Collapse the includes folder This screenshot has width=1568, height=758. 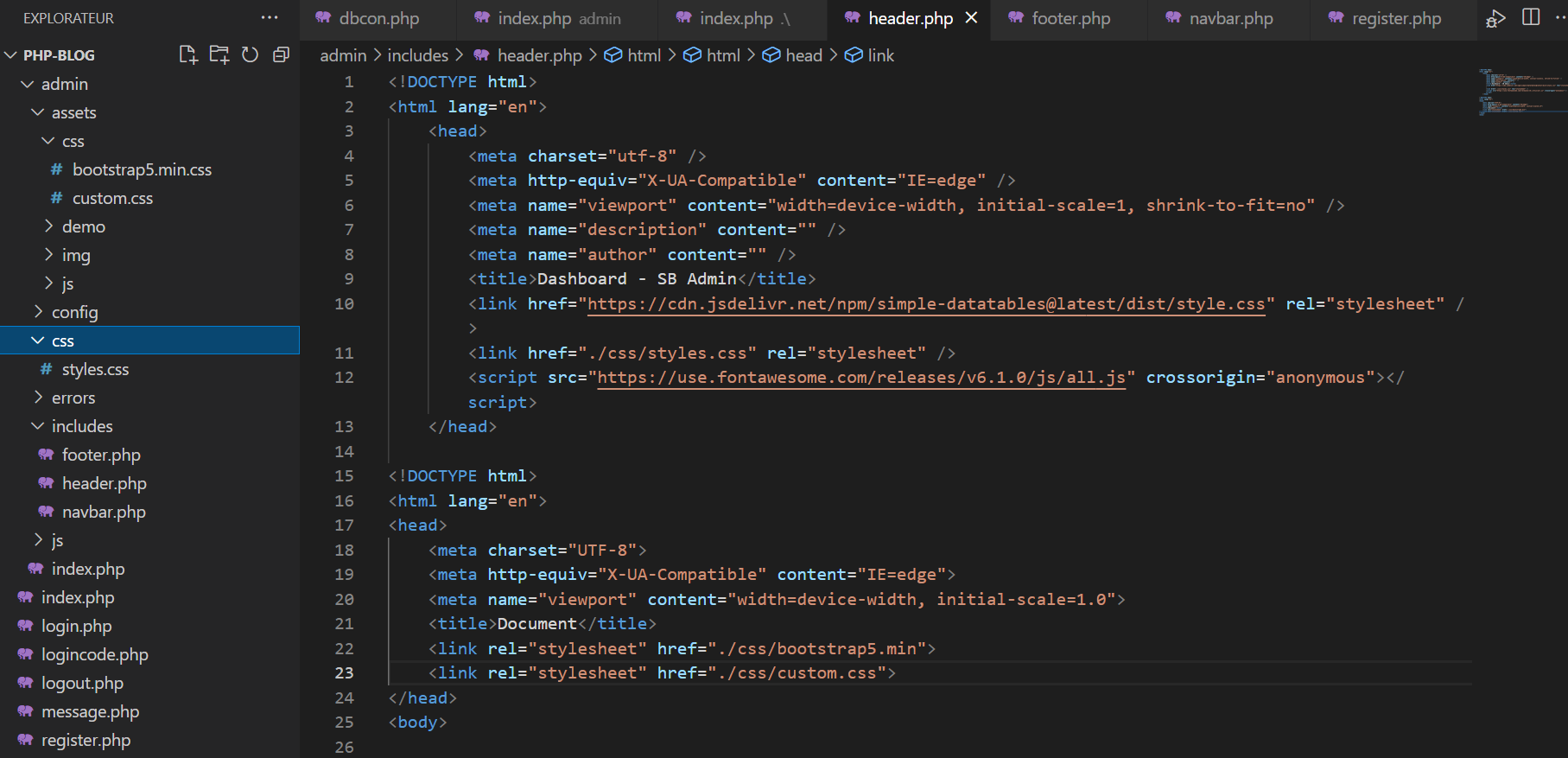[81, 426]
